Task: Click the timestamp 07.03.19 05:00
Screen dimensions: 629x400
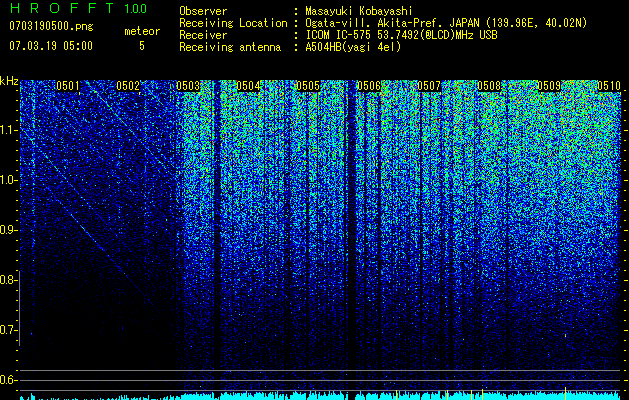Action: 51,46
